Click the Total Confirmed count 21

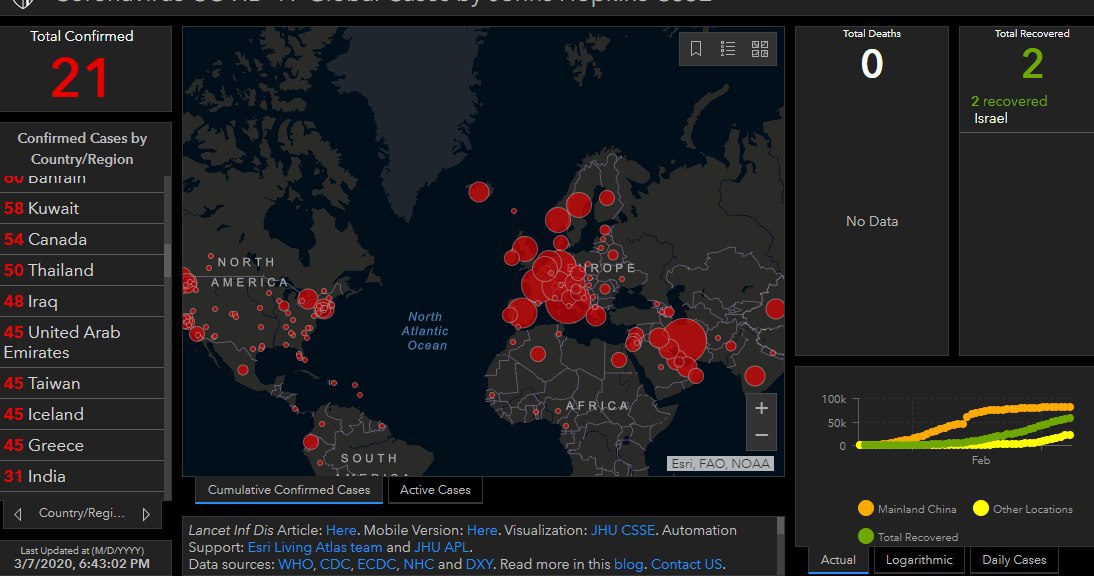pyautogui.click(x=80, y=78)
